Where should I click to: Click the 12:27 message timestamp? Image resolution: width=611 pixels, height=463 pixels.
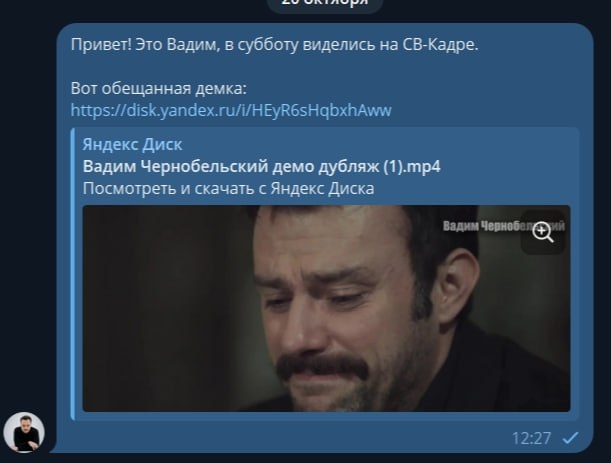coord(532,438)
